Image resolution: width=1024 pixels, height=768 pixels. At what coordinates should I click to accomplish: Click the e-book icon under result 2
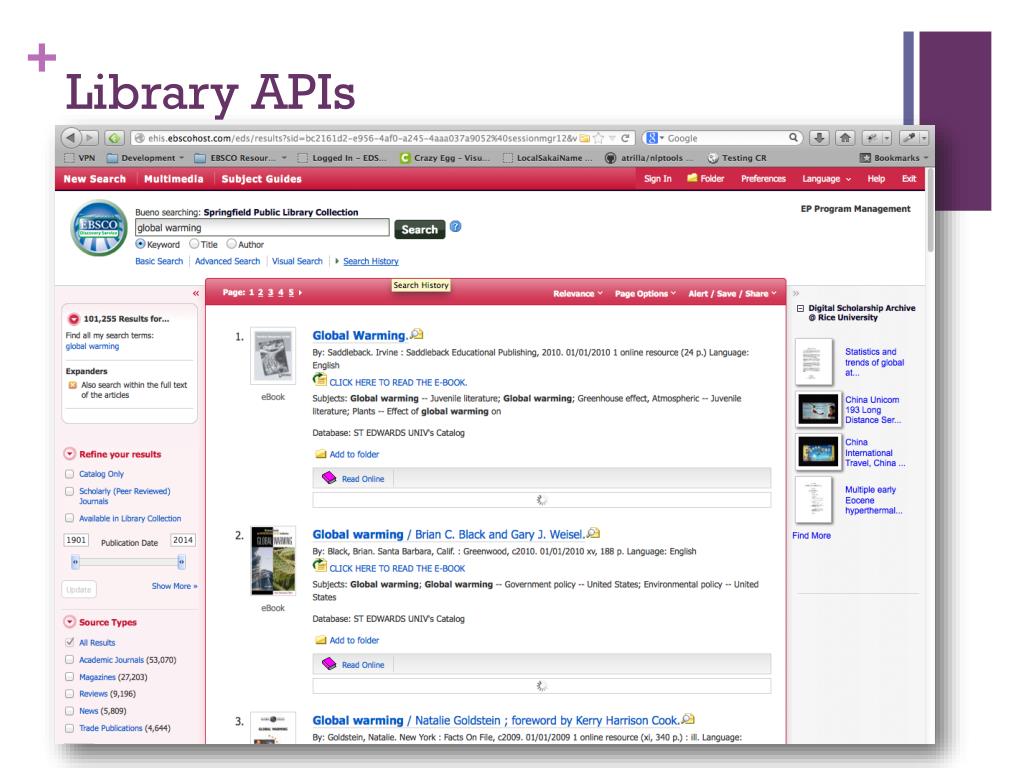point(319,566)
